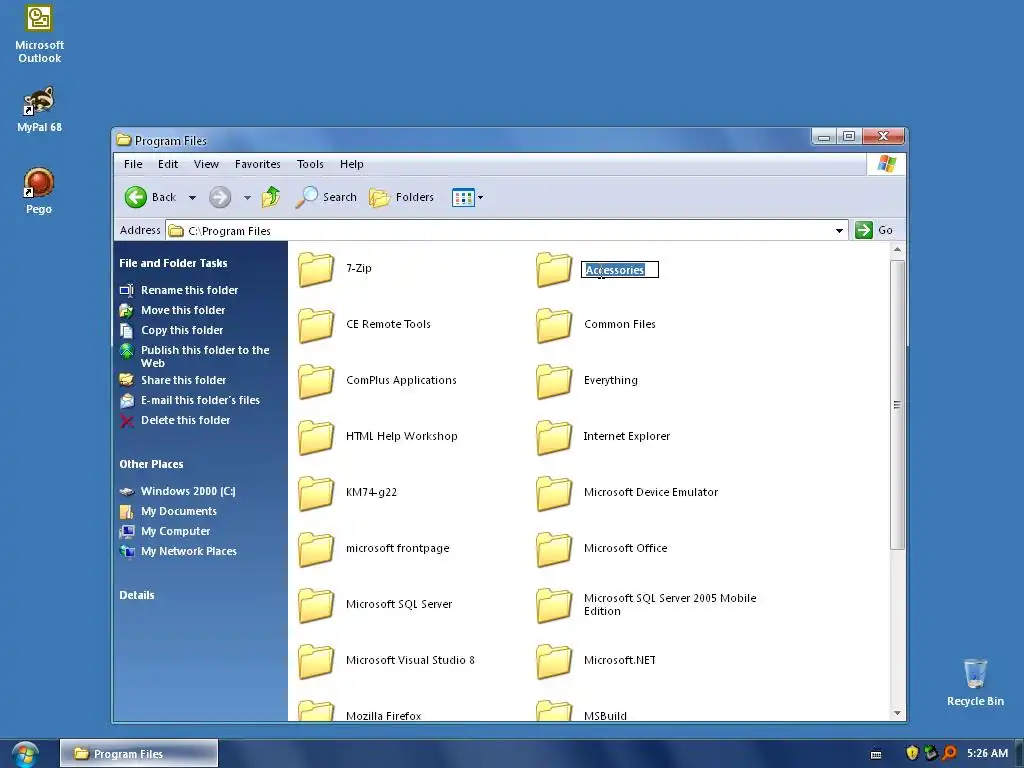Go up one folder level icon
The height and width of the screenshot is (768, 1024).
coord(271,197)
